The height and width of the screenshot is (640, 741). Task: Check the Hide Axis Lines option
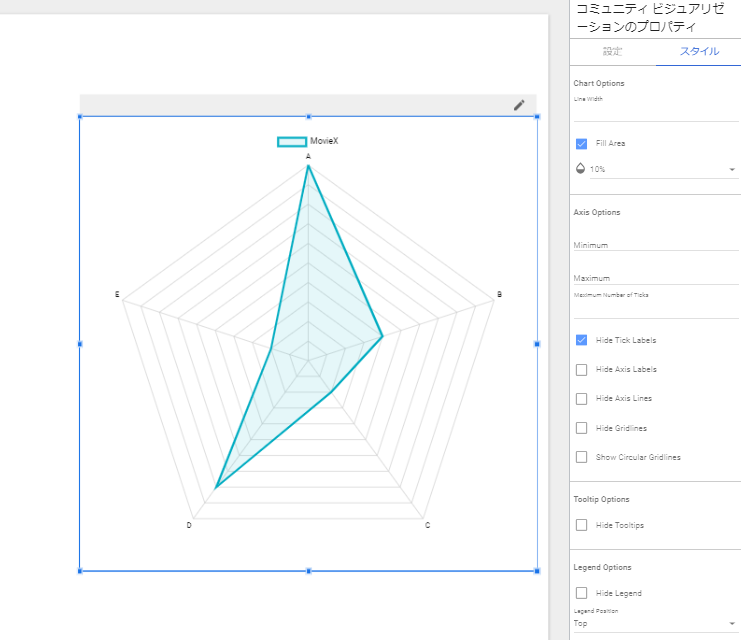tap(582, 399)
